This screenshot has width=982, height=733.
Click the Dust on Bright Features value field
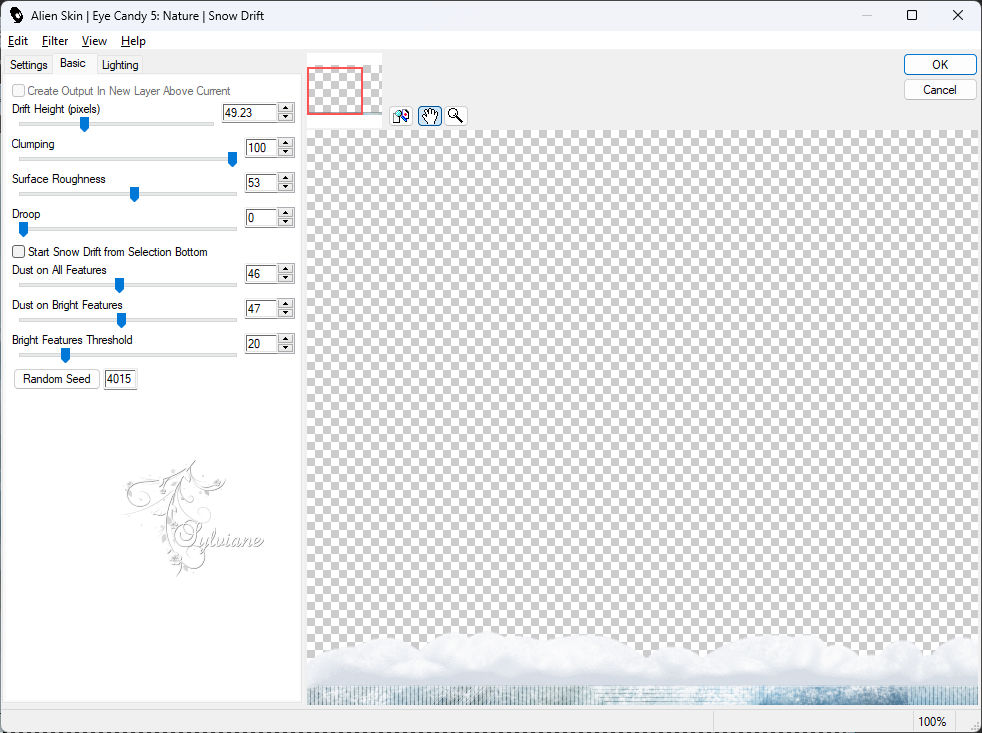pyautogui.click(x=261, y=309)
